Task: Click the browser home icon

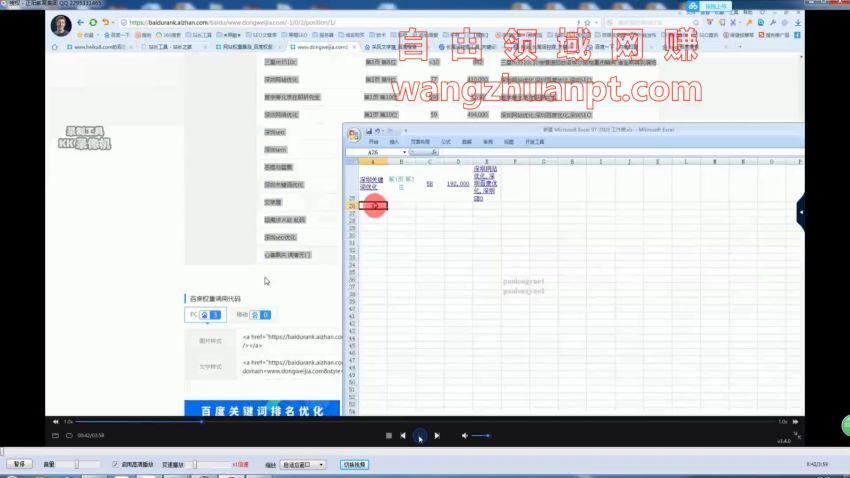Action: click(54, 47)
